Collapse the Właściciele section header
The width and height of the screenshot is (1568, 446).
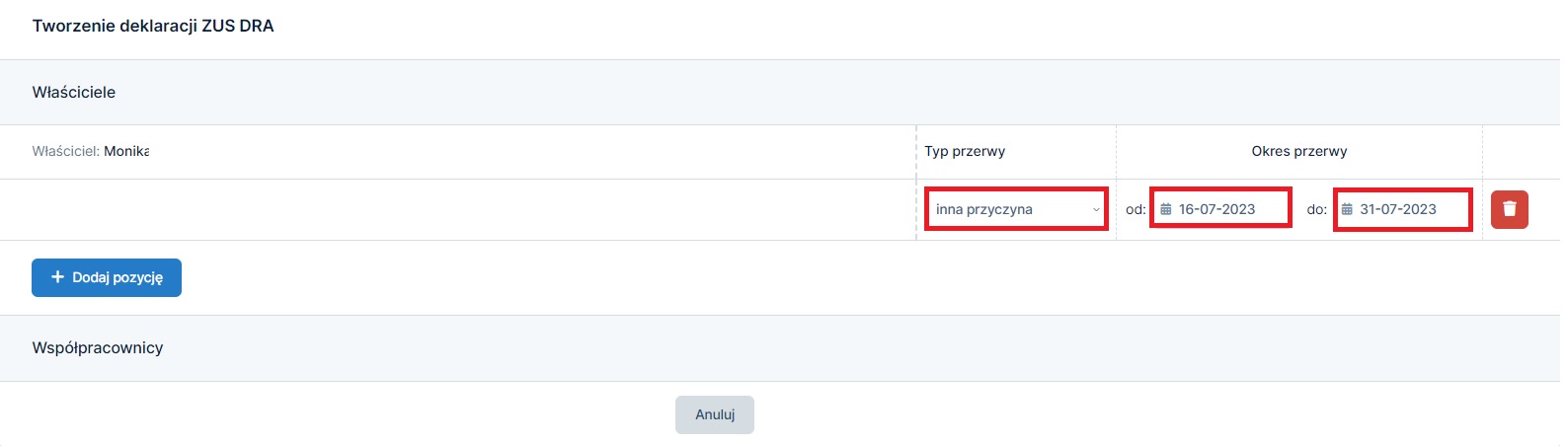(x=780, y=92)
